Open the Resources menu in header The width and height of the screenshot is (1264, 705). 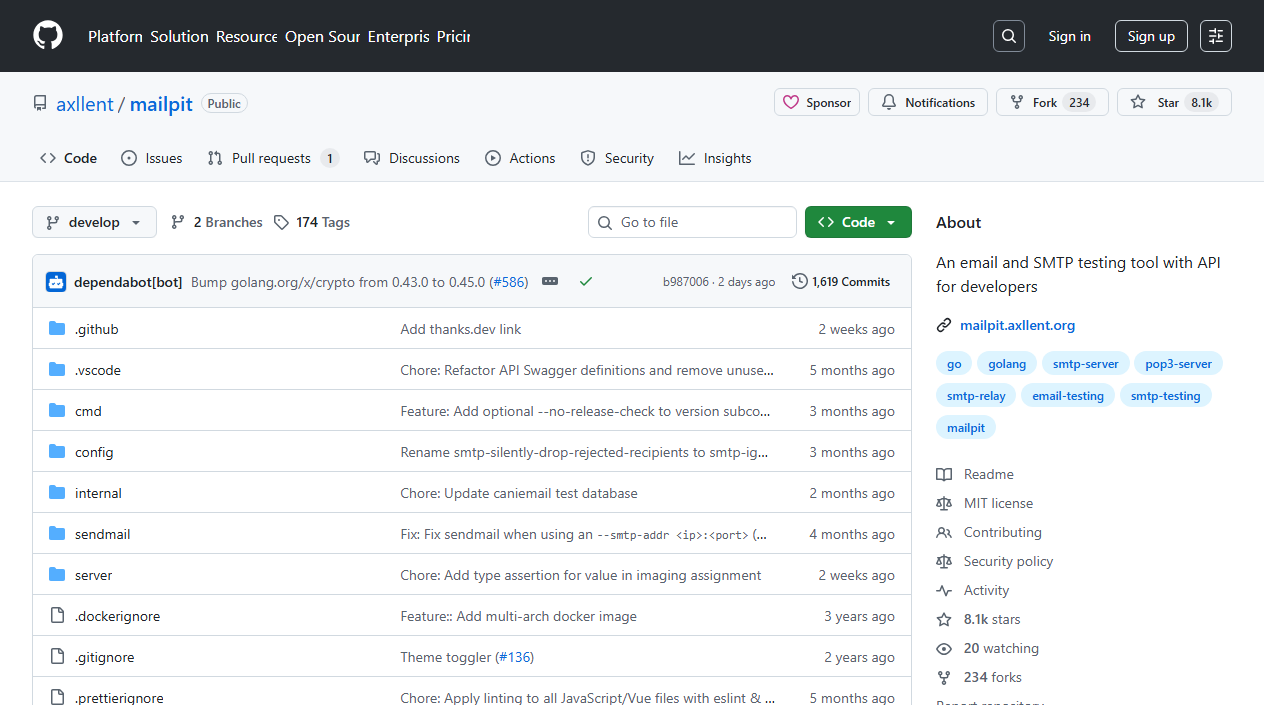pos(247,36)
